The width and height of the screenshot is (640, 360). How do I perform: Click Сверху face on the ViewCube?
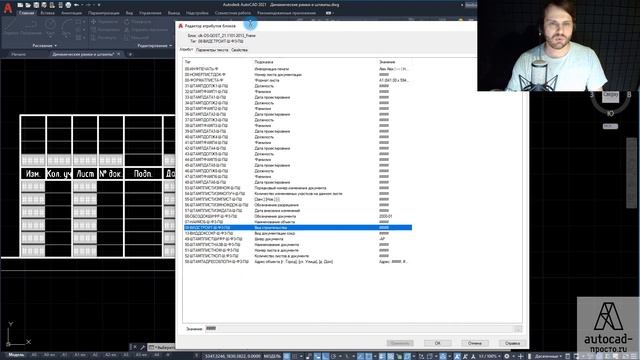click(x=611, y=96)
